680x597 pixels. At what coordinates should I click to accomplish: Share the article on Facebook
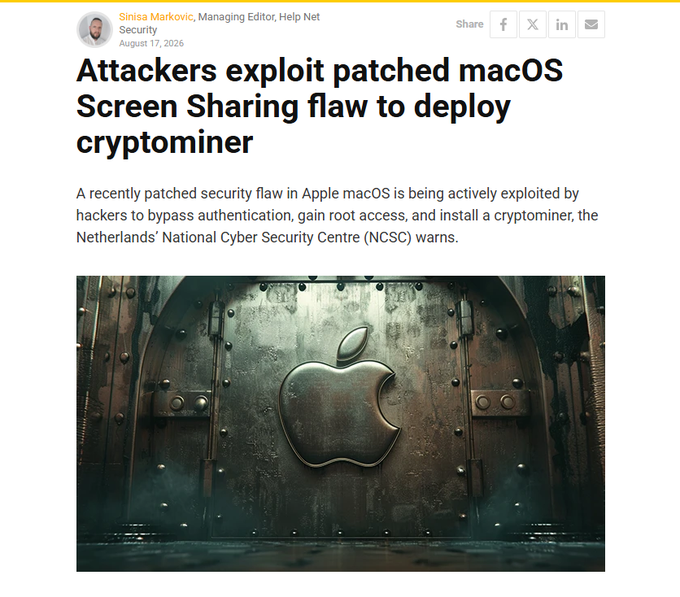503,24
